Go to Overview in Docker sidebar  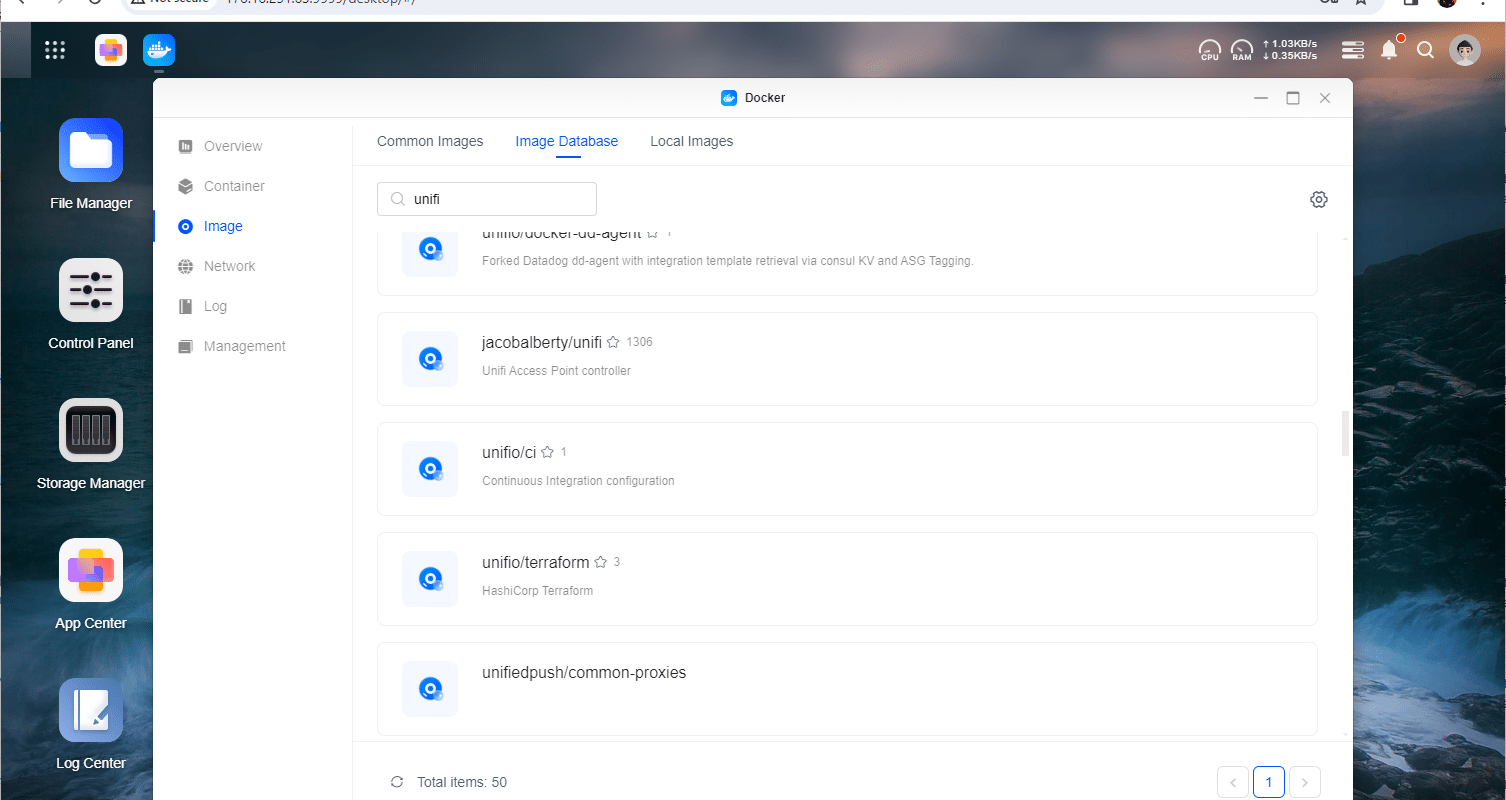[x=233, y=146]
